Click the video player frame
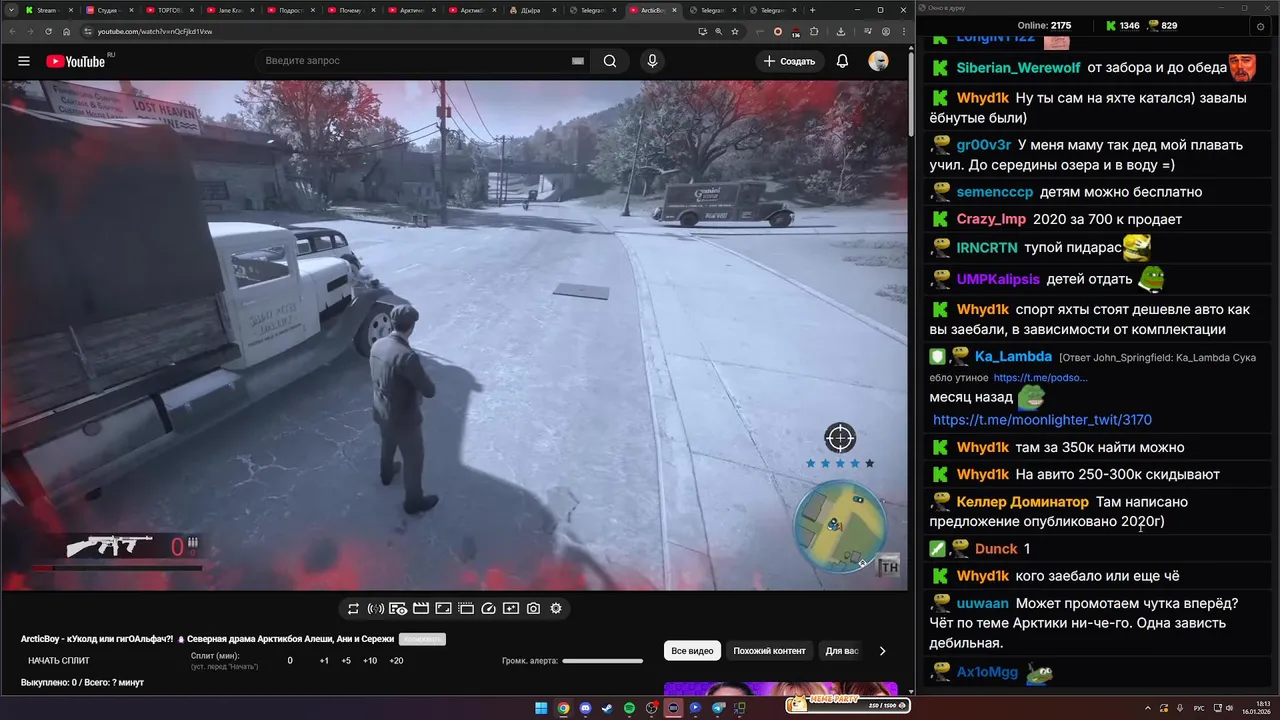This screenshot has width=1280, height=720. pos(455,335)
